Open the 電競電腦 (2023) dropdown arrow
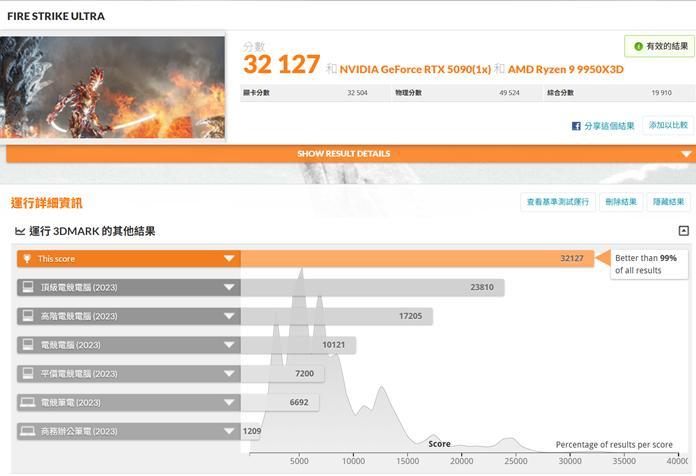Screen dimensions: 696x476 229,345
